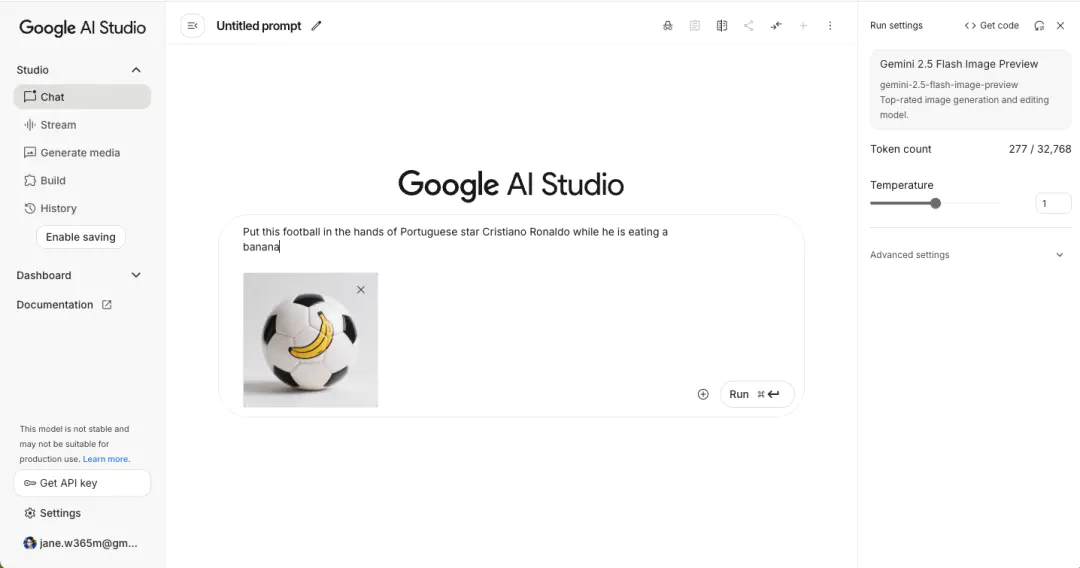Click the Temperature value input field
This screenshot has height=568, width=1080.
coord(1053,203)
